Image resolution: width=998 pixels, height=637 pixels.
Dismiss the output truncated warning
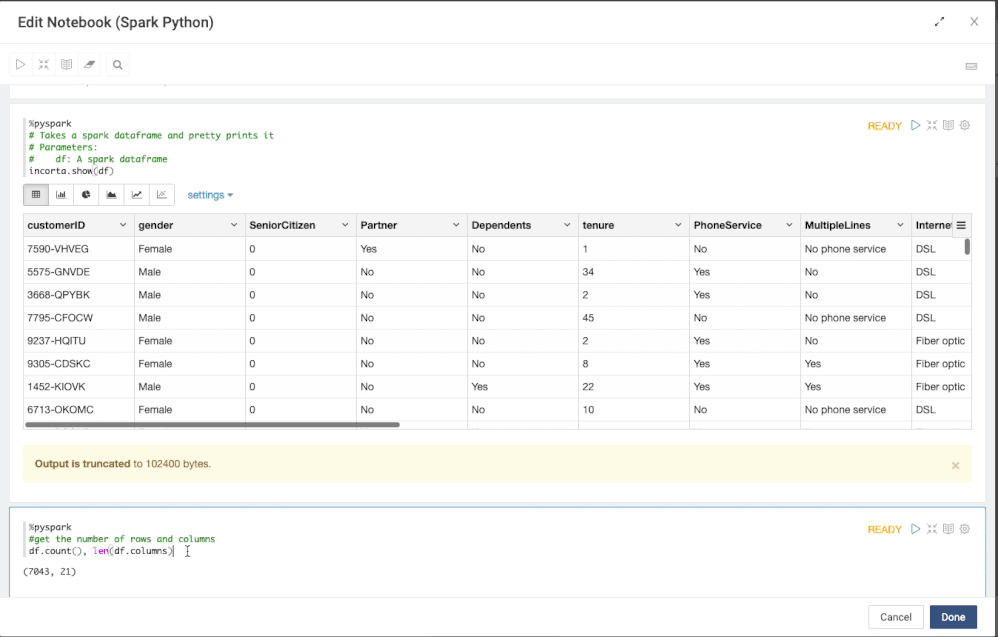point(955,465)
